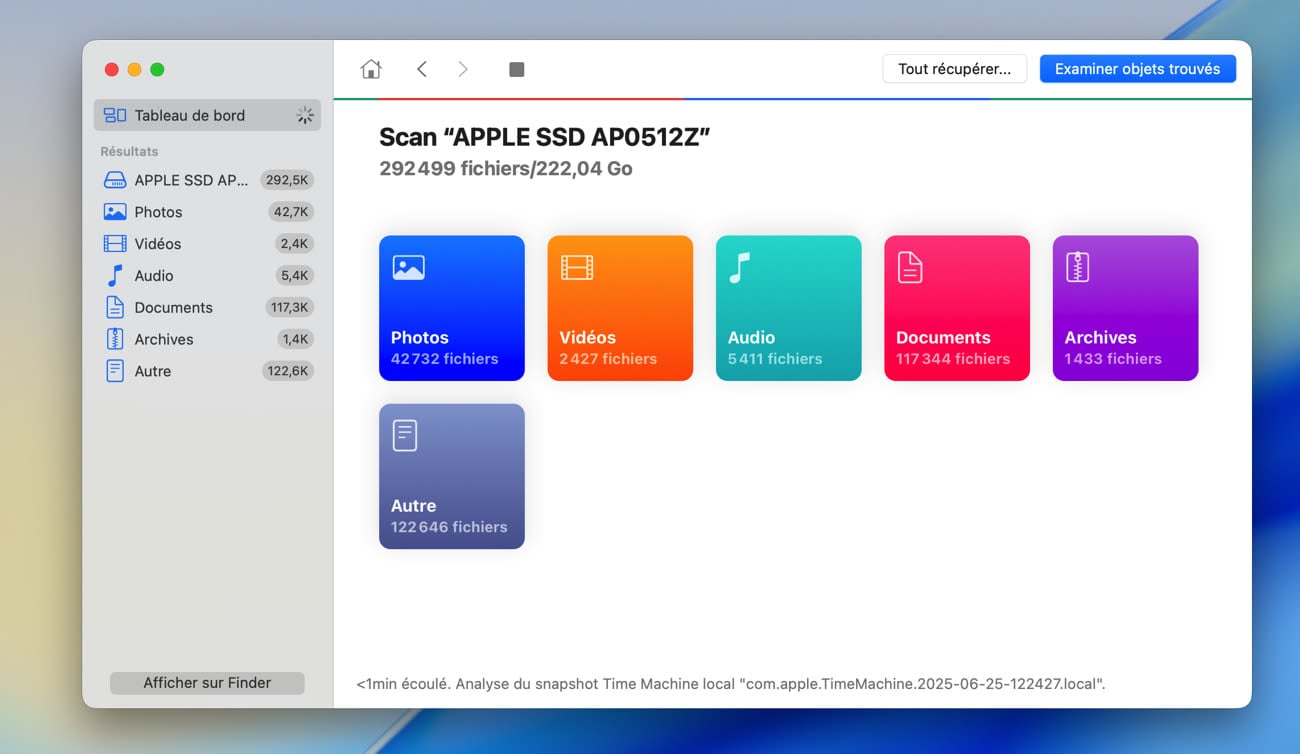
Task: Click the 122,6K count badge
Action: [290, 371]
